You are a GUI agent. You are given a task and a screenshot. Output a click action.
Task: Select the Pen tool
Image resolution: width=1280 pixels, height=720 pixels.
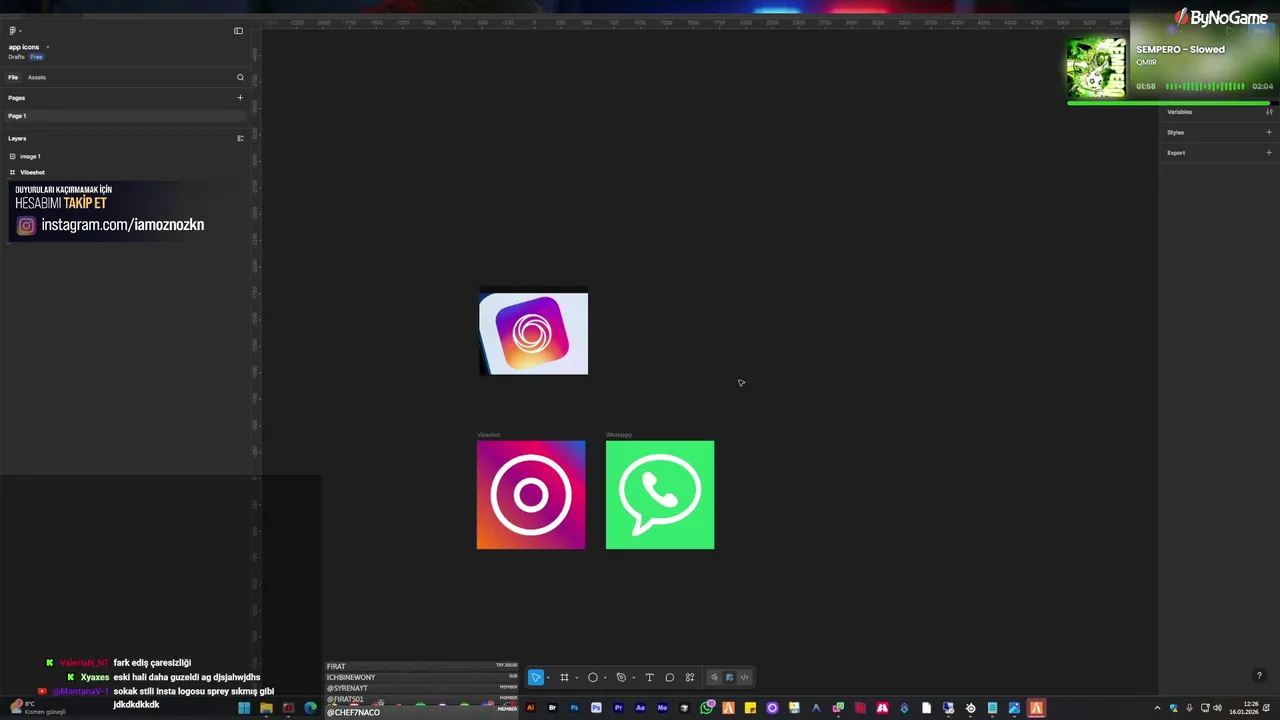[621, 677]
